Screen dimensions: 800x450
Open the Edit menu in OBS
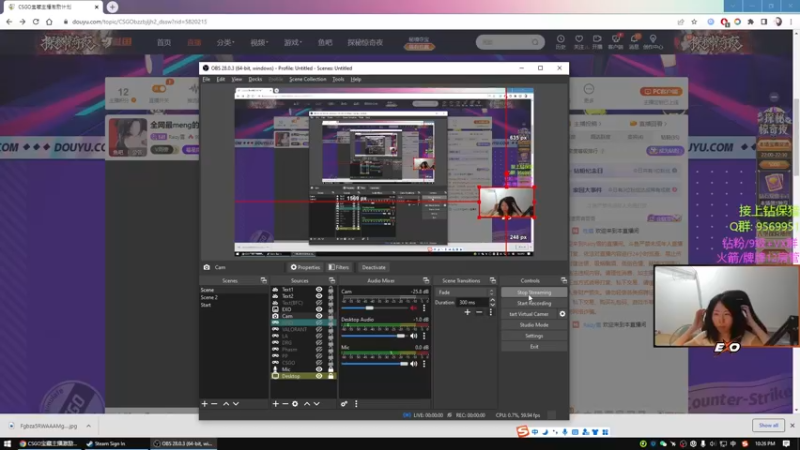221,79
